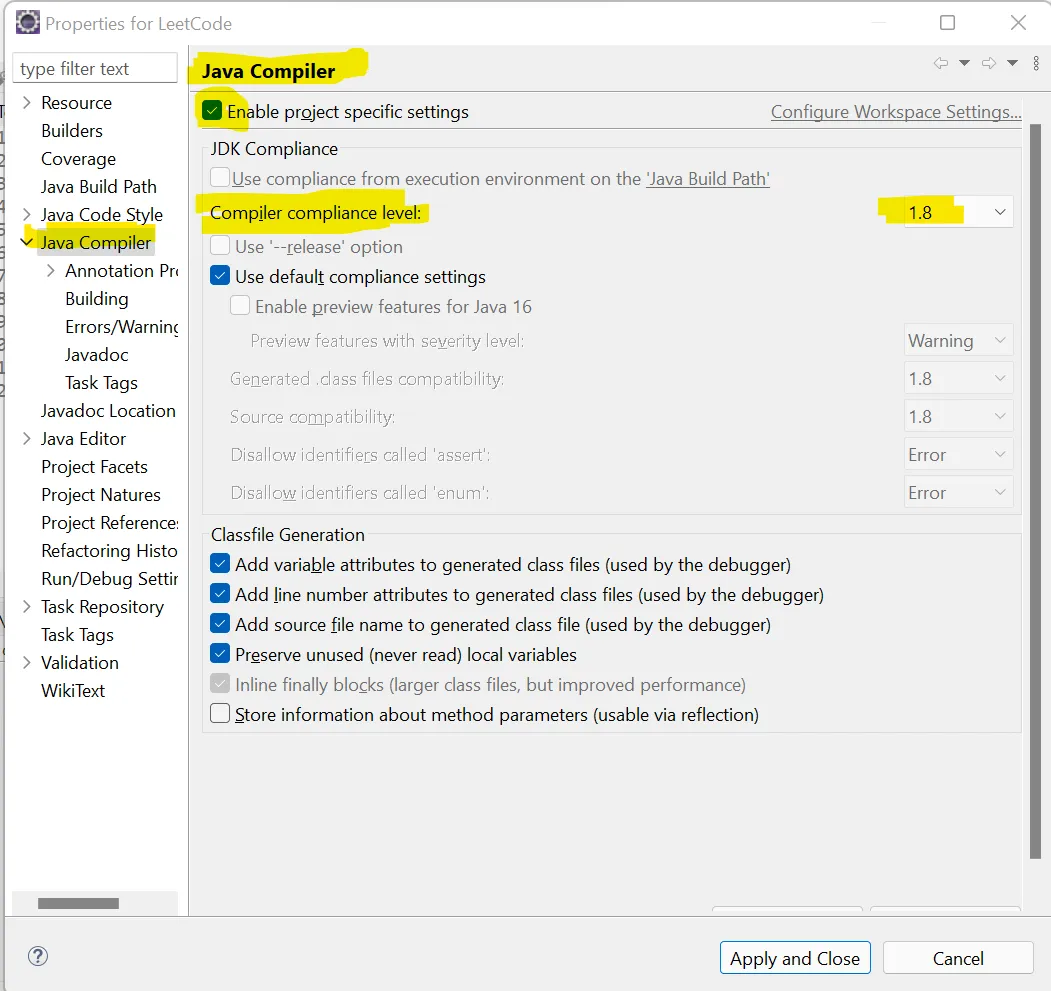Click the Apply and Close button
Screen dimensions: 1051x991
tap(795, 957)
